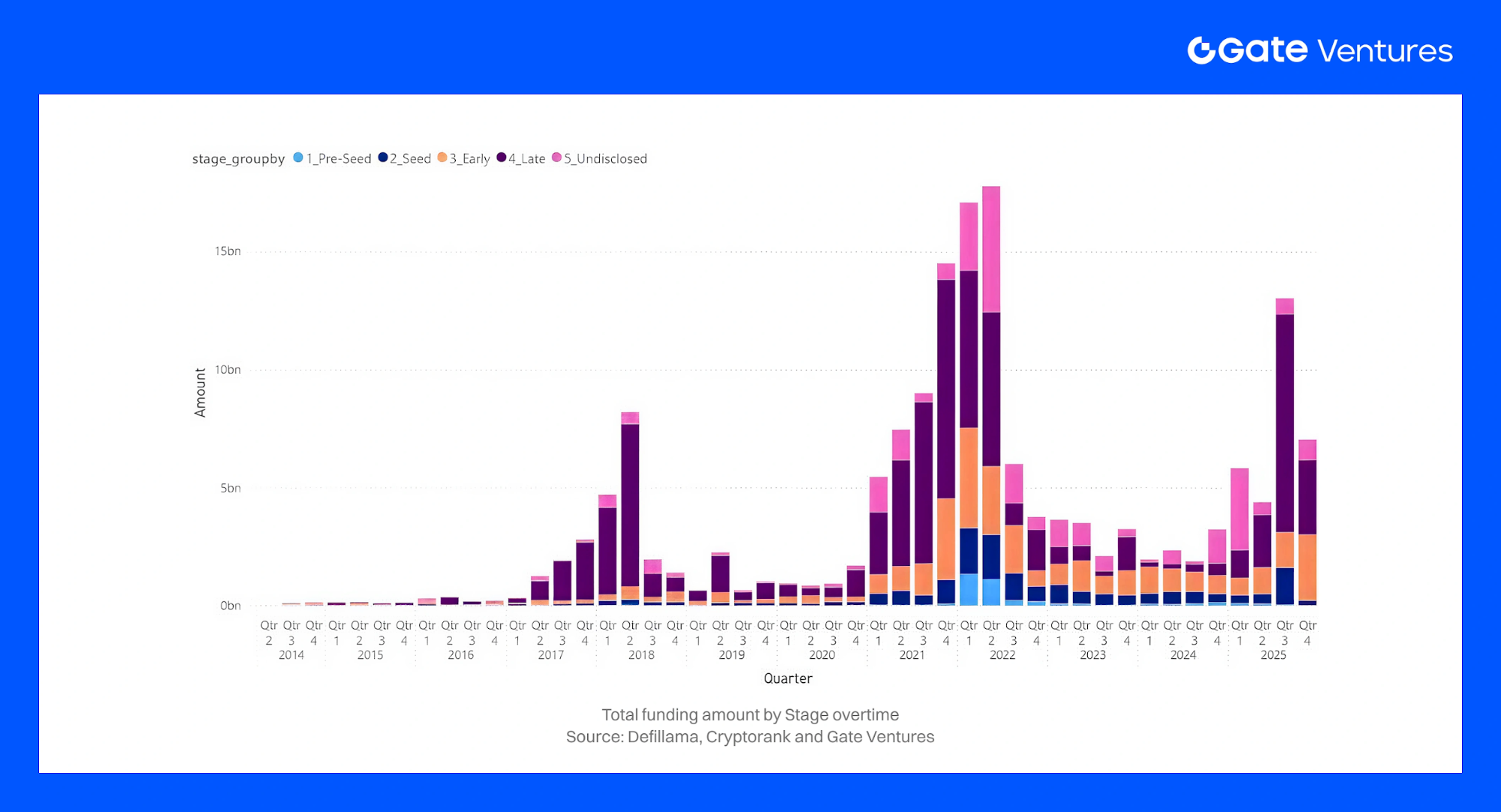Click the Quarter axis title
Viewport: 1501px width, 812px height.
[x=788, y=678]
